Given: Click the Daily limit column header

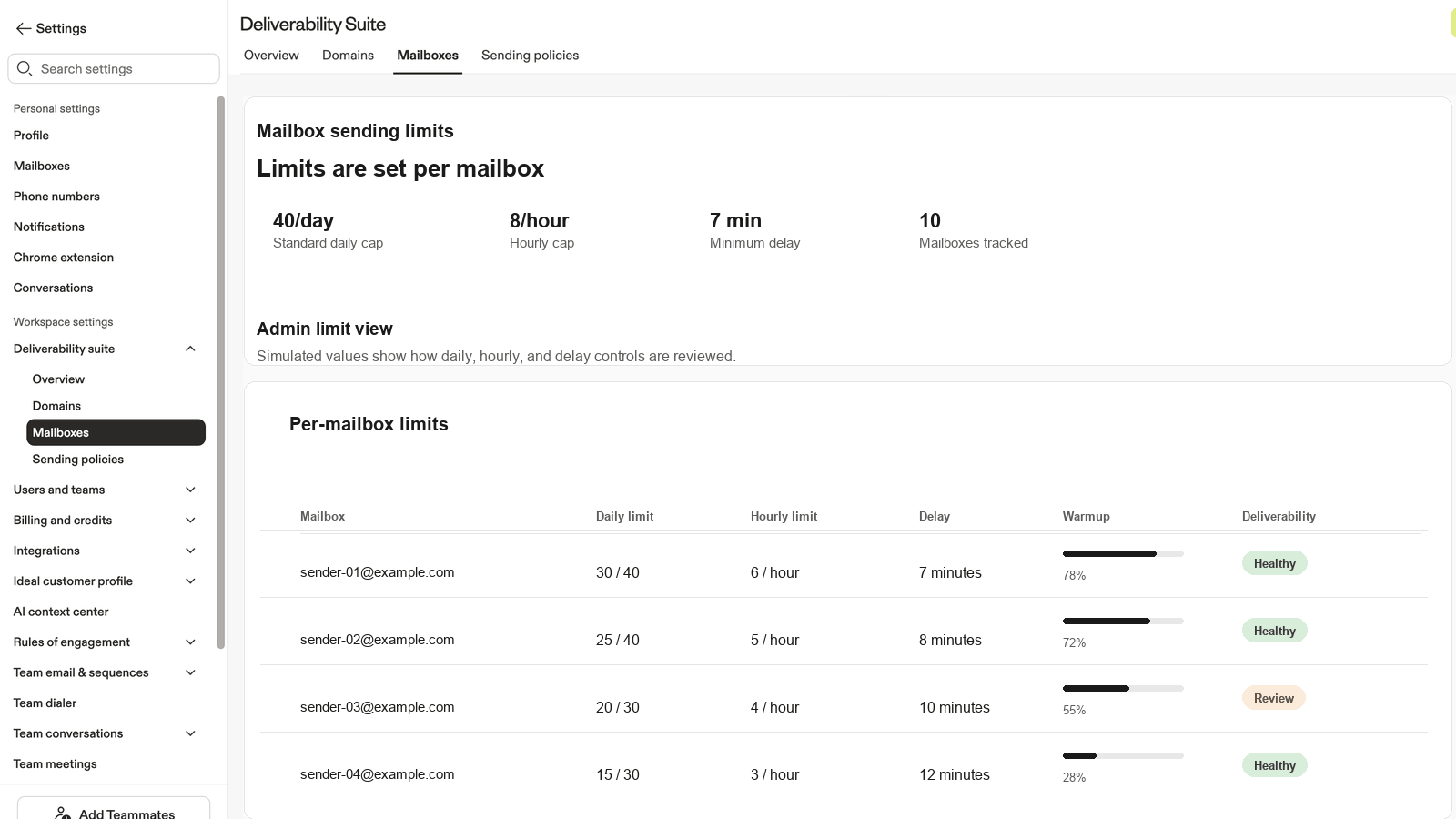Looking at the screenshot, I should click(x=624, y=516).
